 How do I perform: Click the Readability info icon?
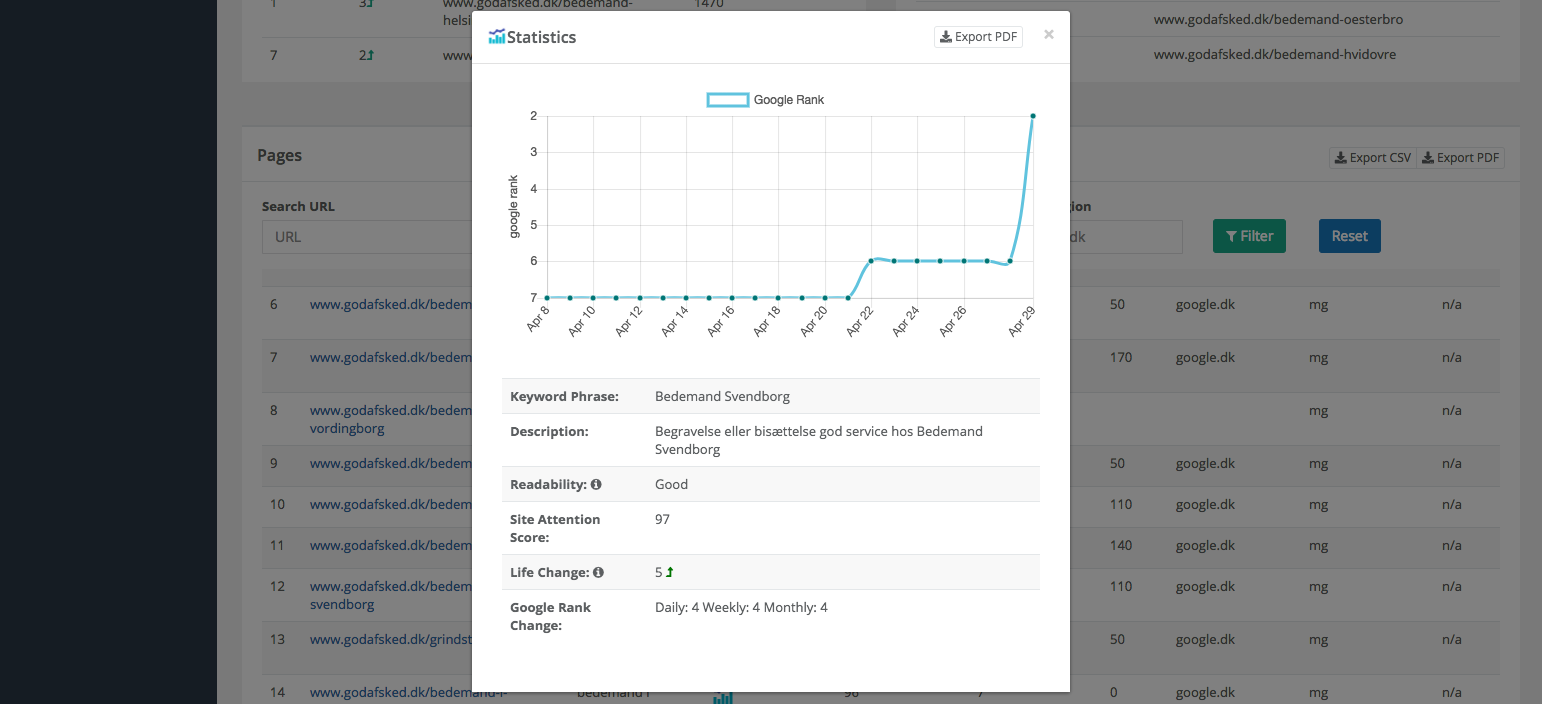coord(596,484)
